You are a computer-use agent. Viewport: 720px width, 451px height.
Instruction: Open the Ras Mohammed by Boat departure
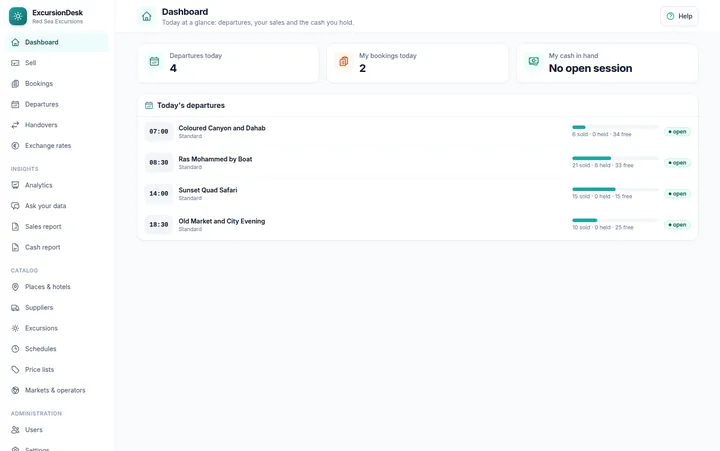(x=417, y=163)
